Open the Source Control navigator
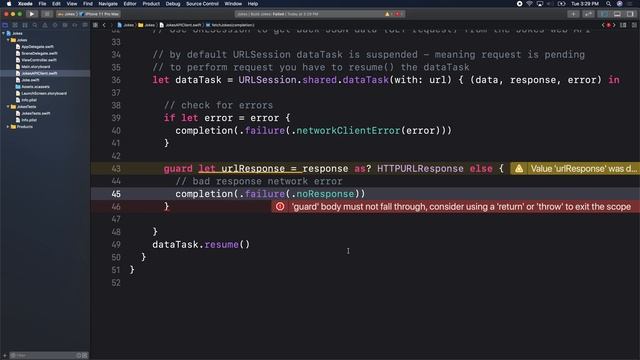Image resolution: width=640 pixels, height=360 pixels. coord(15,25)
